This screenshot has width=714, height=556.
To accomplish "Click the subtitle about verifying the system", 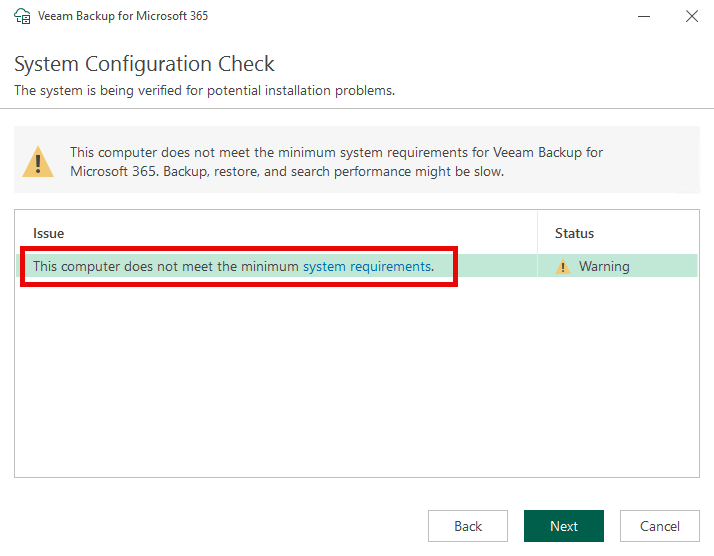I will click(204, 91).
